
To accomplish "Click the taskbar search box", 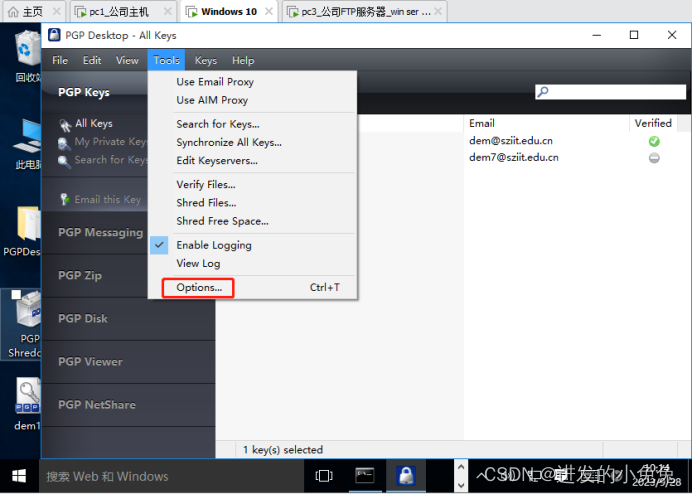I will pyautogui.click(x=172, y=476).
